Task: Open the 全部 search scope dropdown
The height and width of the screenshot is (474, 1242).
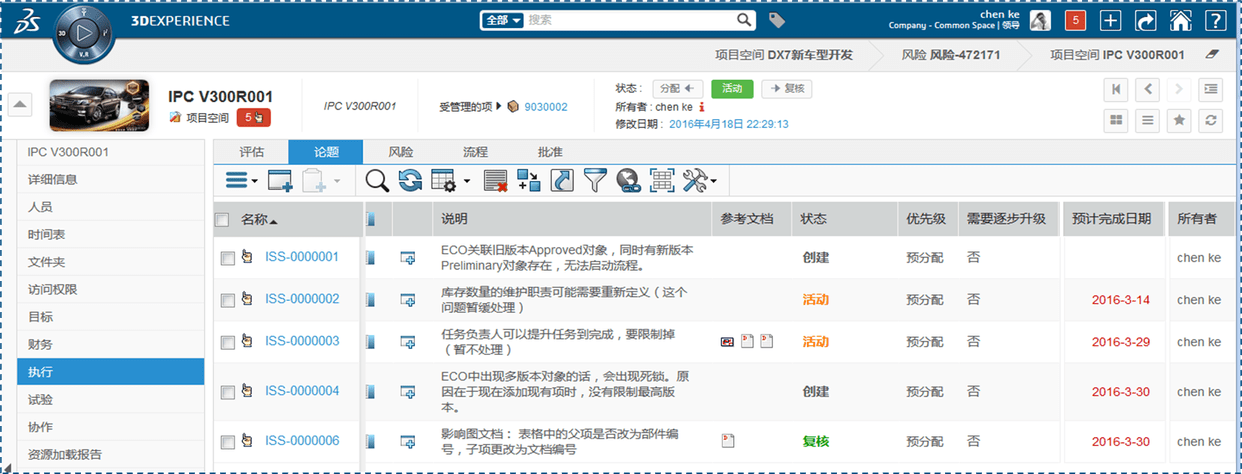Action: [x=503, y=20]
